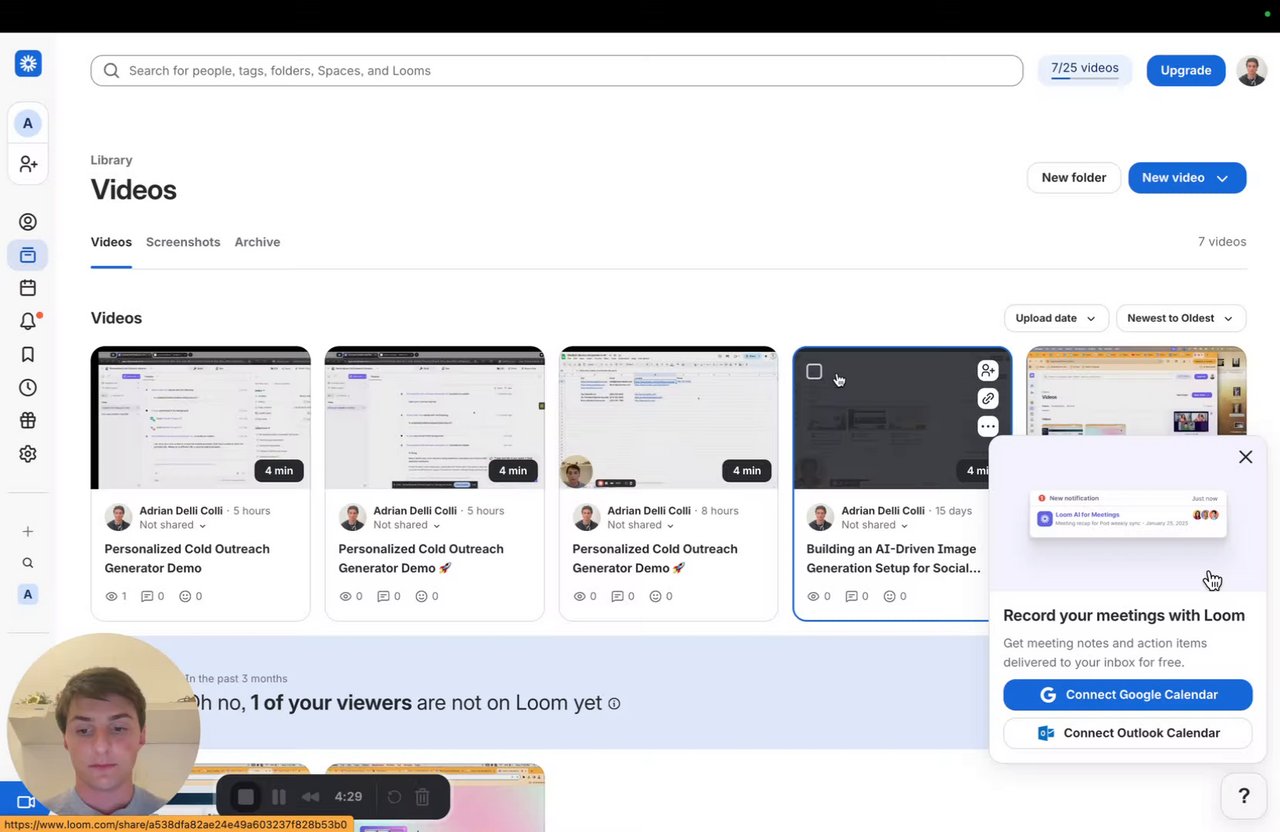Switch to the Archive tab

(257, 242)
